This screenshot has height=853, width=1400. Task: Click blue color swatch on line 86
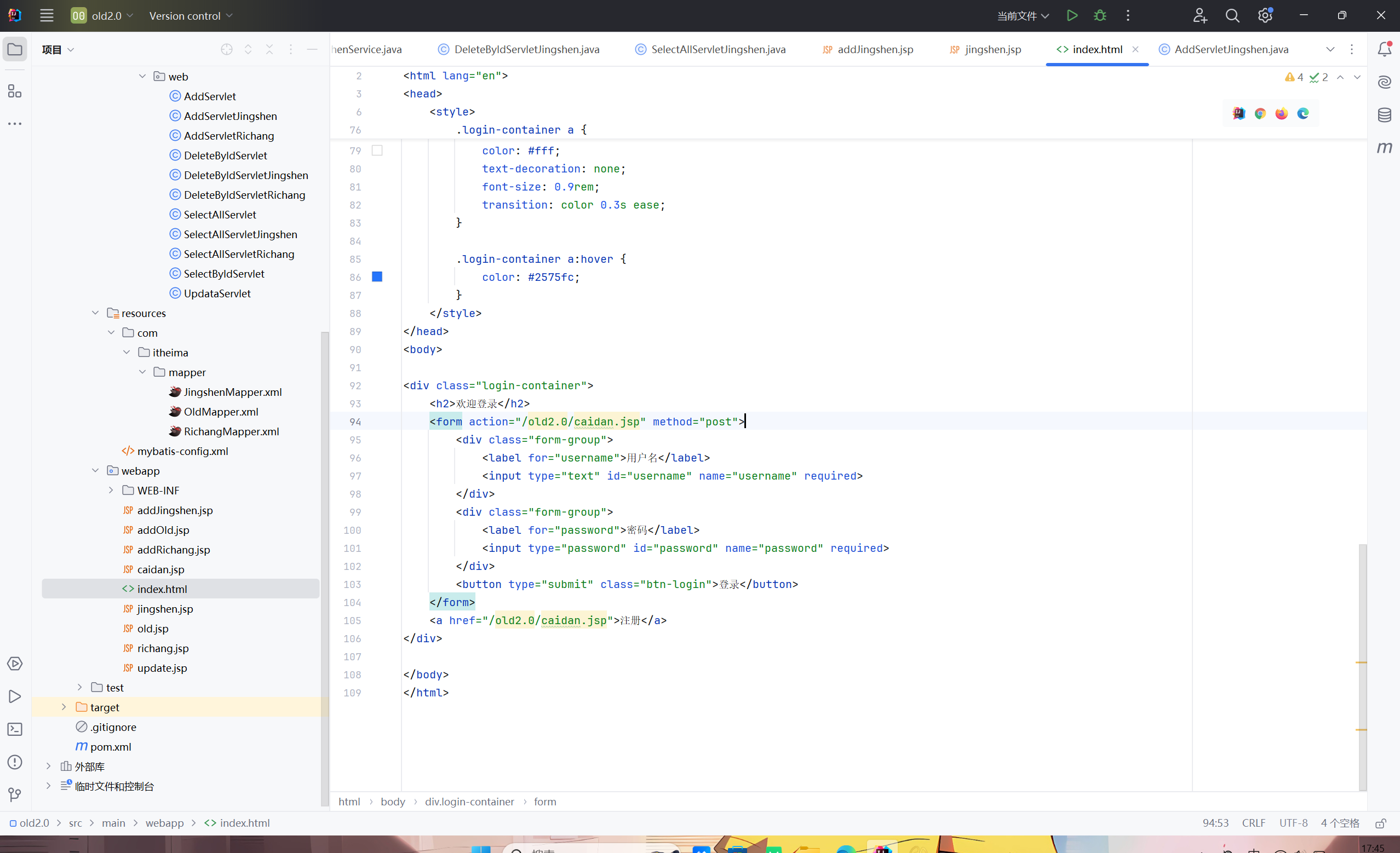[x=377, y=276]
